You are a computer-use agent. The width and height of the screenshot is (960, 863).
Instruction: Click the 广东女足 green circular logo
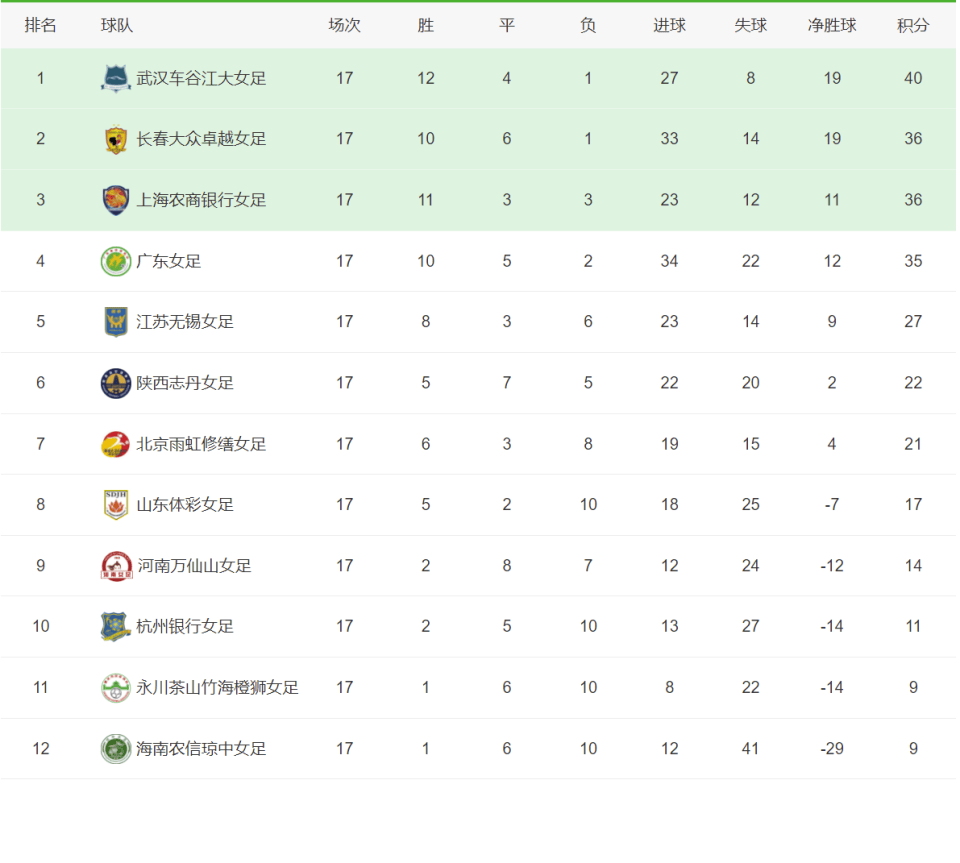pyautogui.click(x=116, y=261)
